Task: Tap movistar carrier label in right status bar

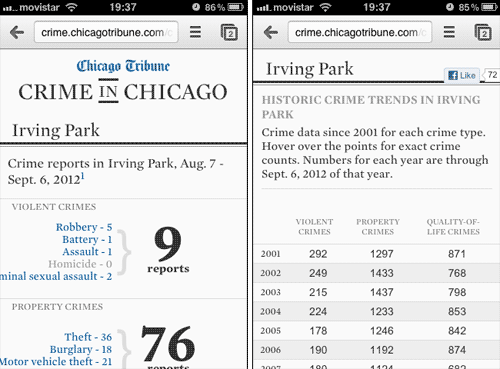Action: click(x=293, y=7)
